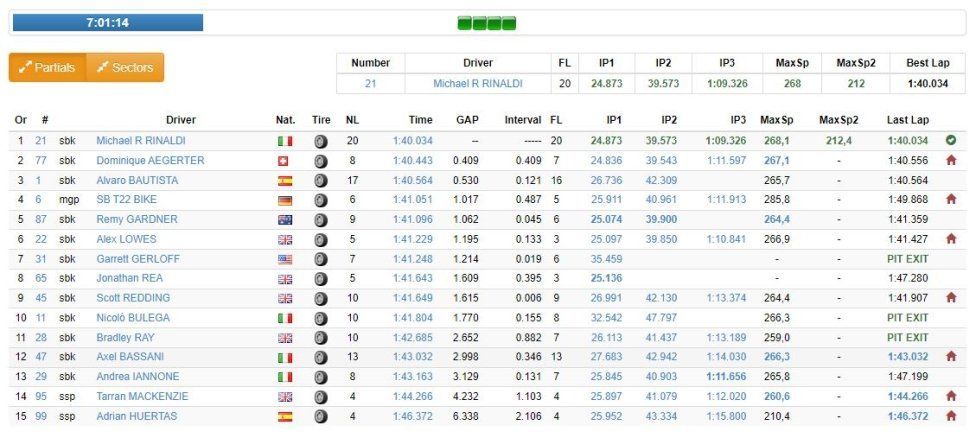Click the Last Lap column header
The height and width of the screenshot is (438, 976).
point(907,120)
